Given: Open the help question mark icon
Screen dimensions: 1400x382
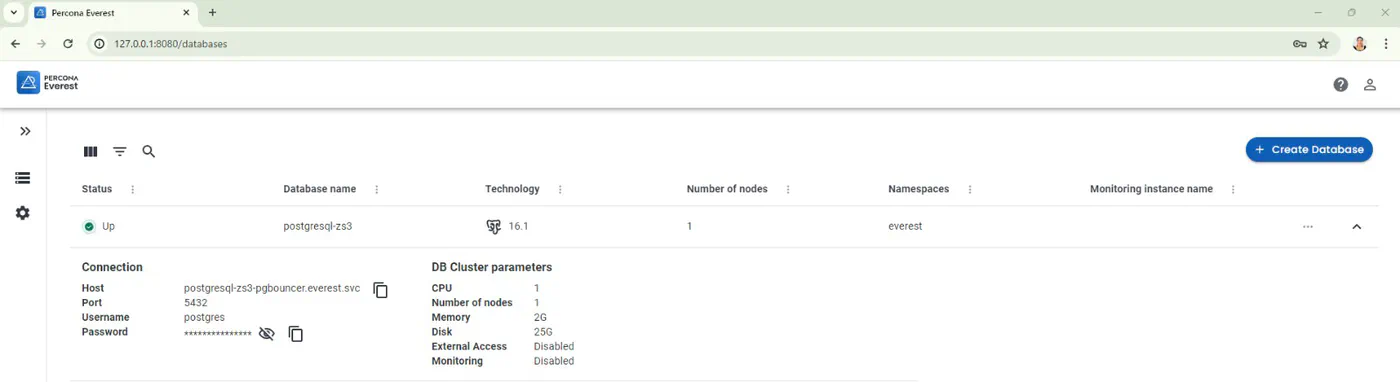Looking at the screenshot, I should coord(1341,84).
